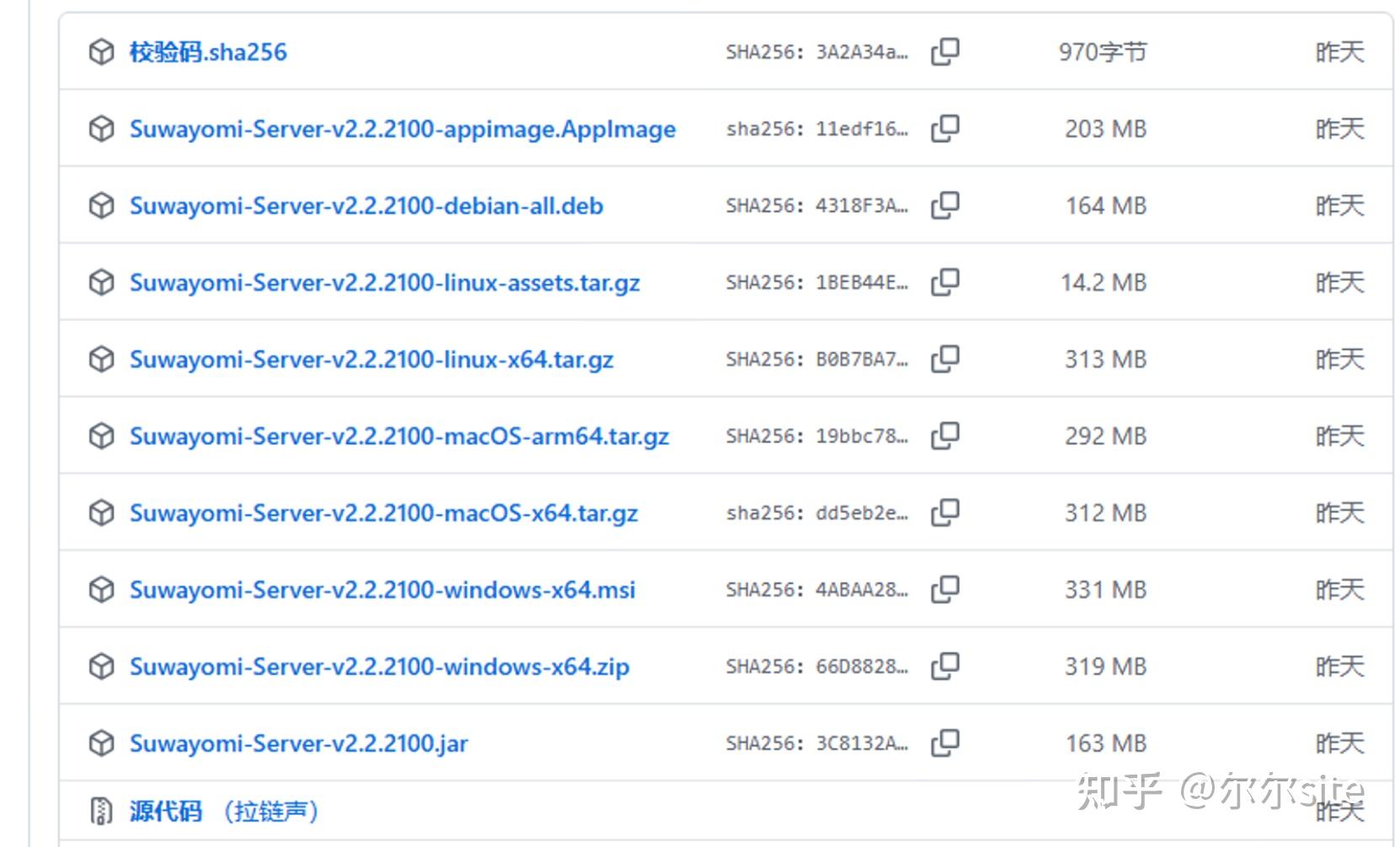Image resolution: width=1400 pixels, height=847 pixels.
Task: Copy hash for macOS-arm64.tar.gz
Action: pyautogui.click(x=945, y=435)
